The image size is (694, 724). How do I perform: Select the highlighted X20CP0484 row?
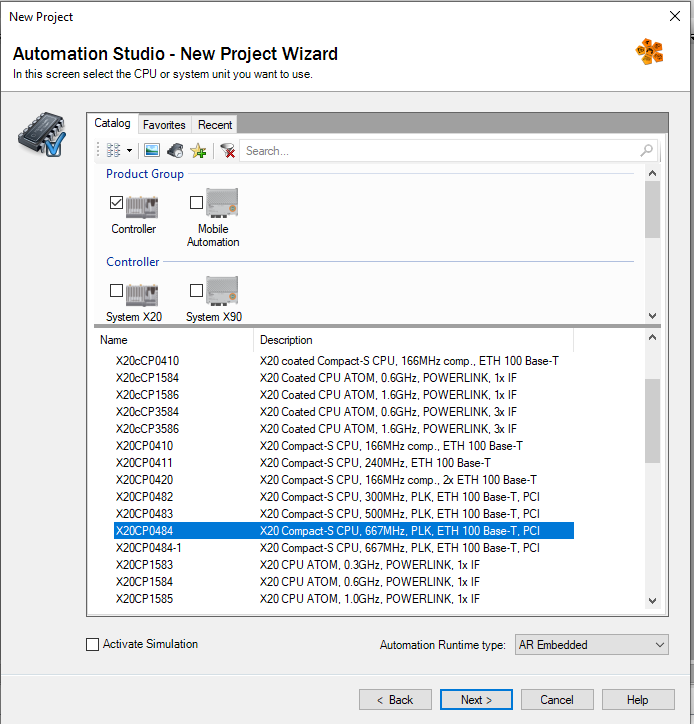(x=344, y=531)
